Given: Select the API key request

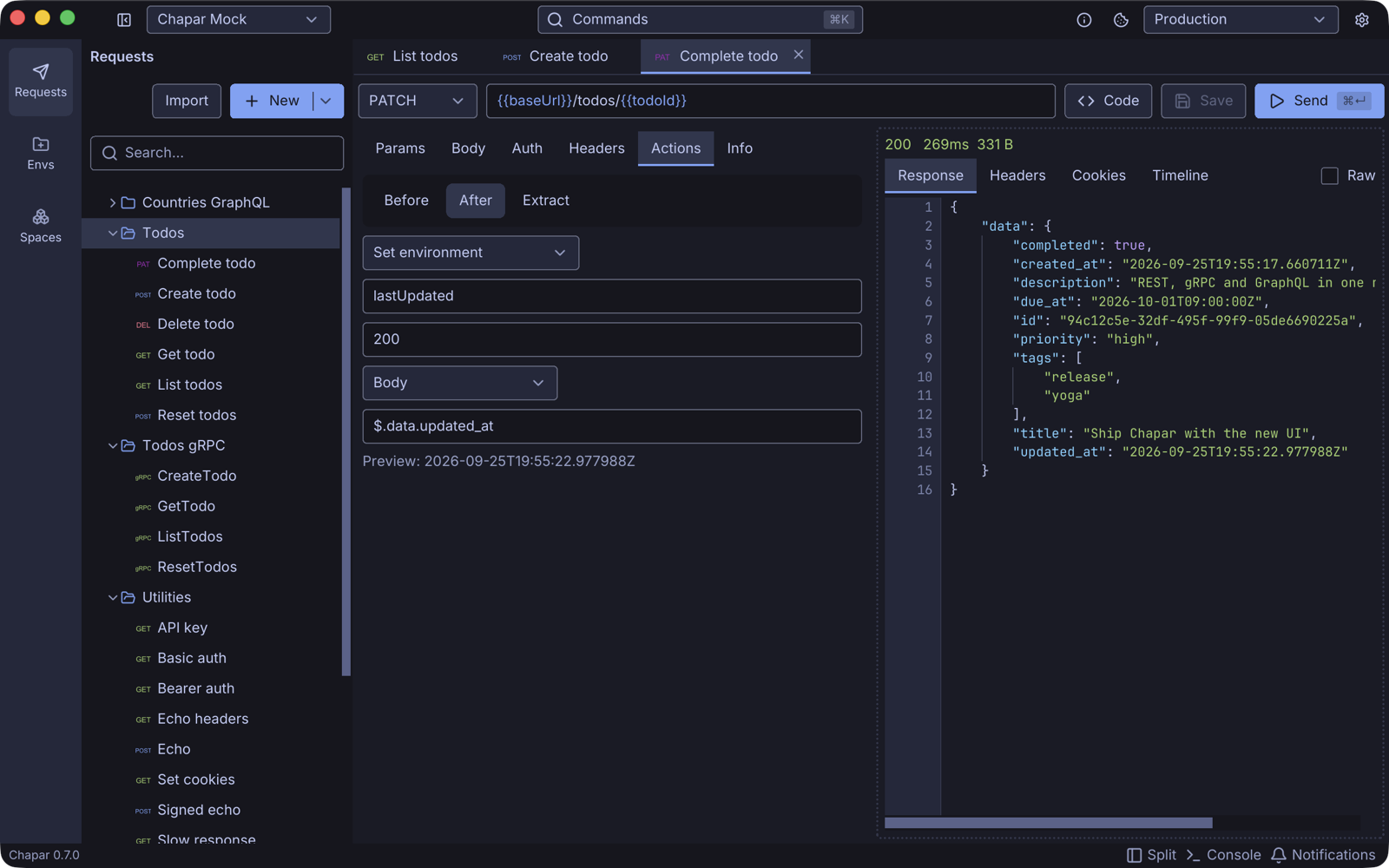Looking at the screenshot, I should coord(212,628).
